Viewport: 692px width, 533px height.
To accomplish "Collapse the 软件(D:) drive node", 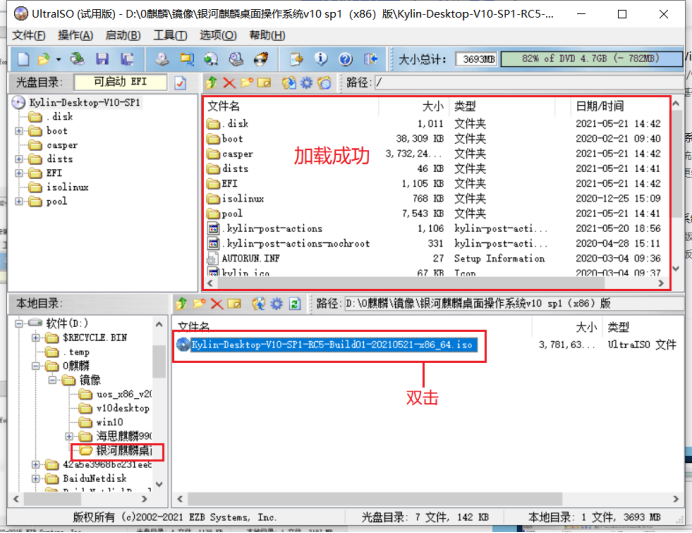I will click(x=19, y=323).
